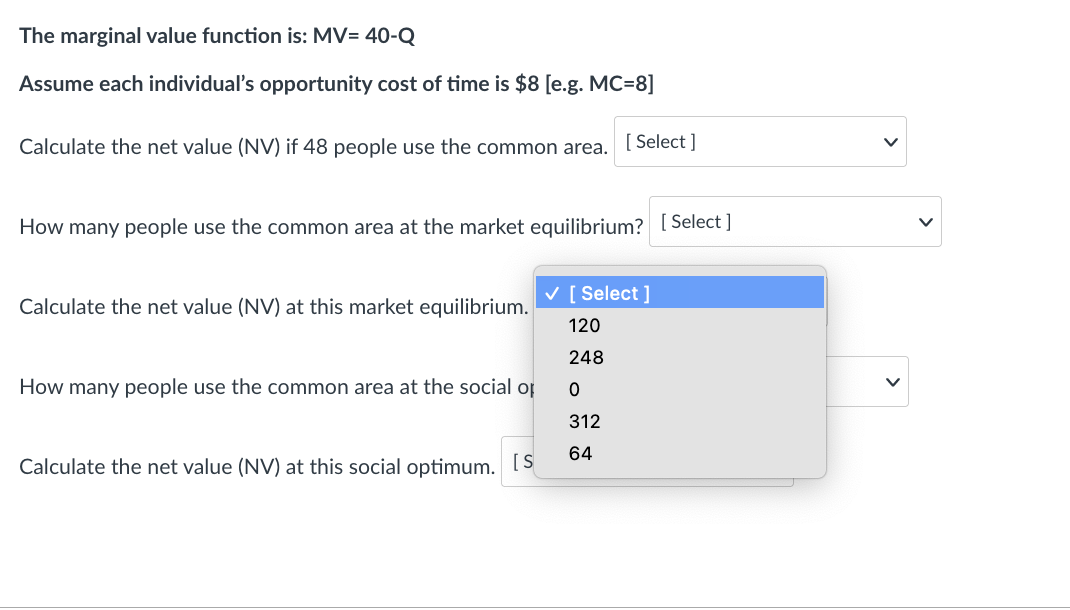Click the gray dropdown popup panel
This screenshot has width=1070, height=610.
coord(680,470)
